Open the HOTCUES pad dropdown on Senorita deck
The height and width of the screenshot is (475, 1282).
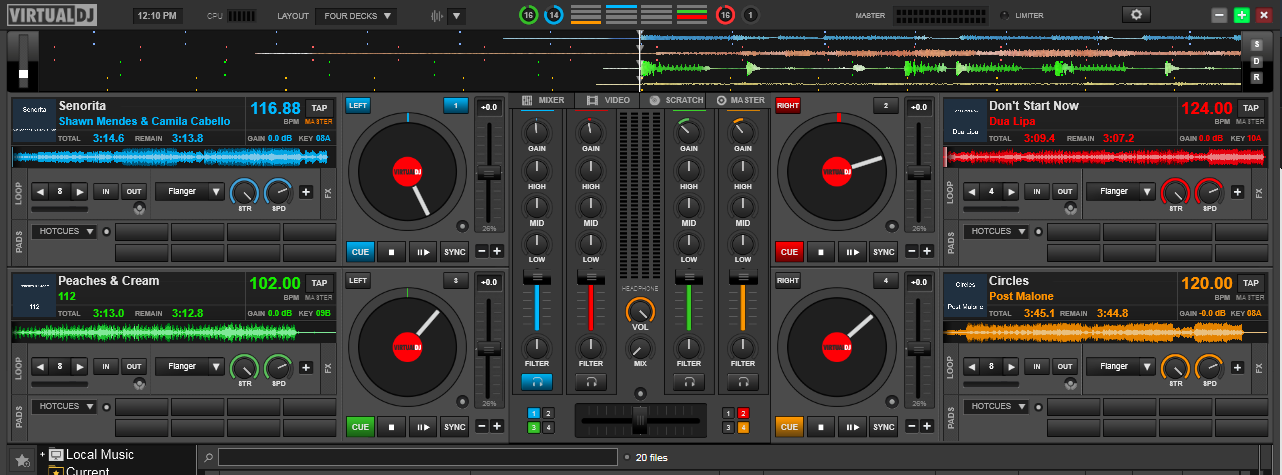click(x=64, y=231)
